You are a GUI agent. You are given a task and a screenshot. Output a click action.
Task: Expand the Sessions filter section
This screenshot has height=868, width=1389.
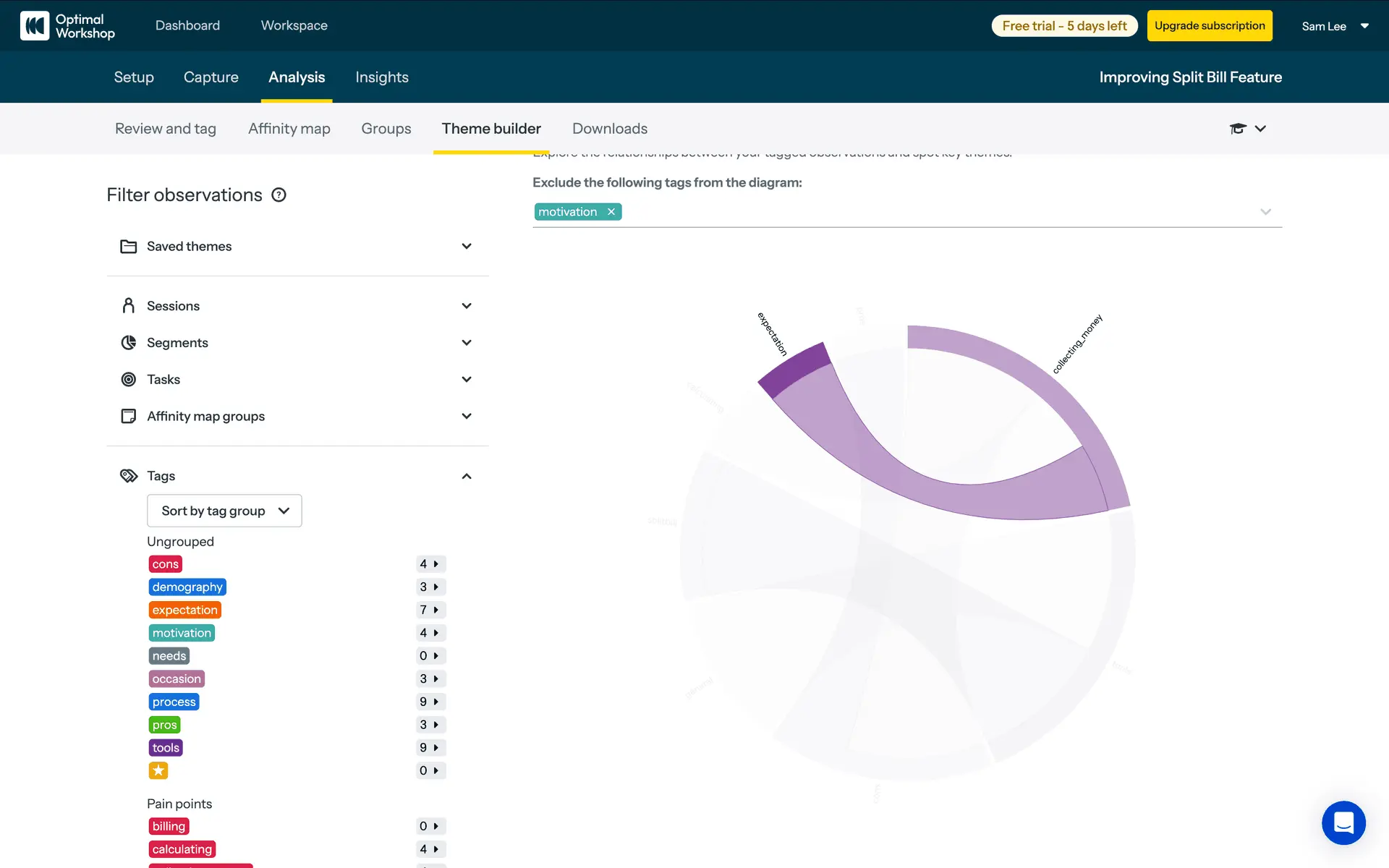tap(467, 306)
